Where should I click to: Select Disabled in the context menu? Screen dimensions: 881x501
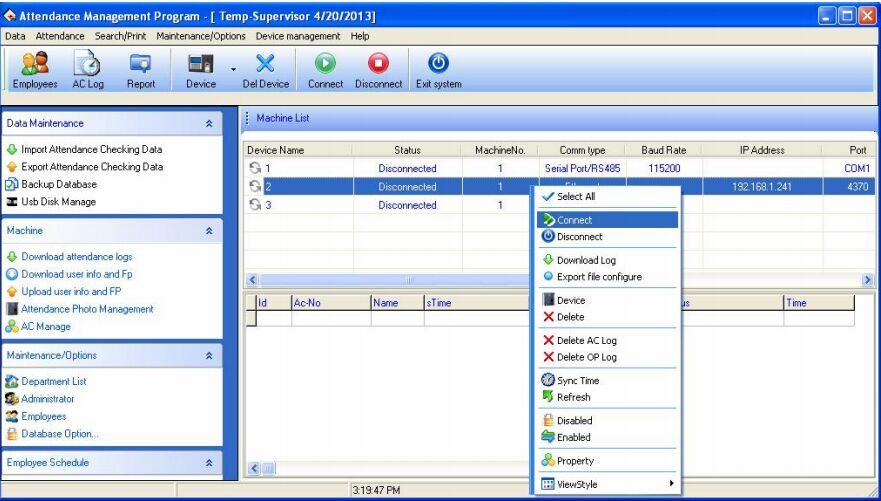574,420
